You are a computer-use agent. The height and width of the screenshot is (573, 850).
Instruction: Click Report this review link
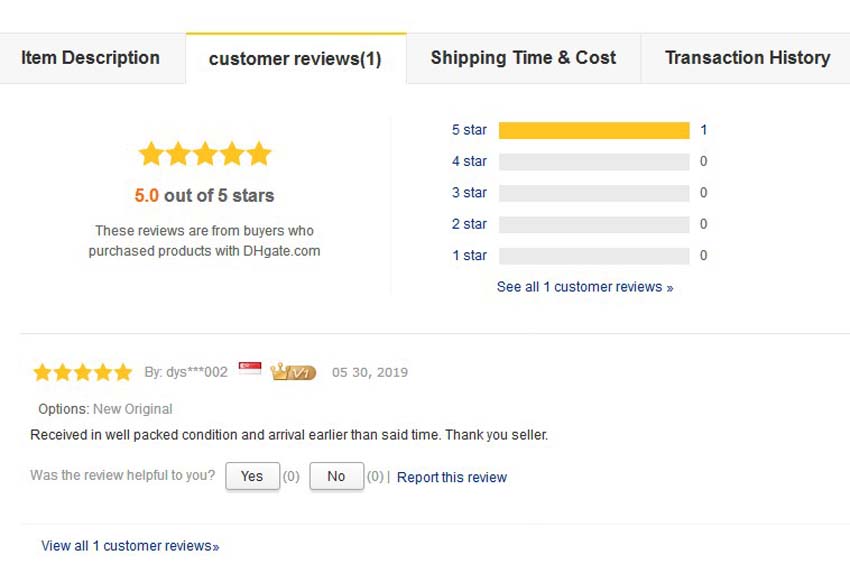click(452, 477)
